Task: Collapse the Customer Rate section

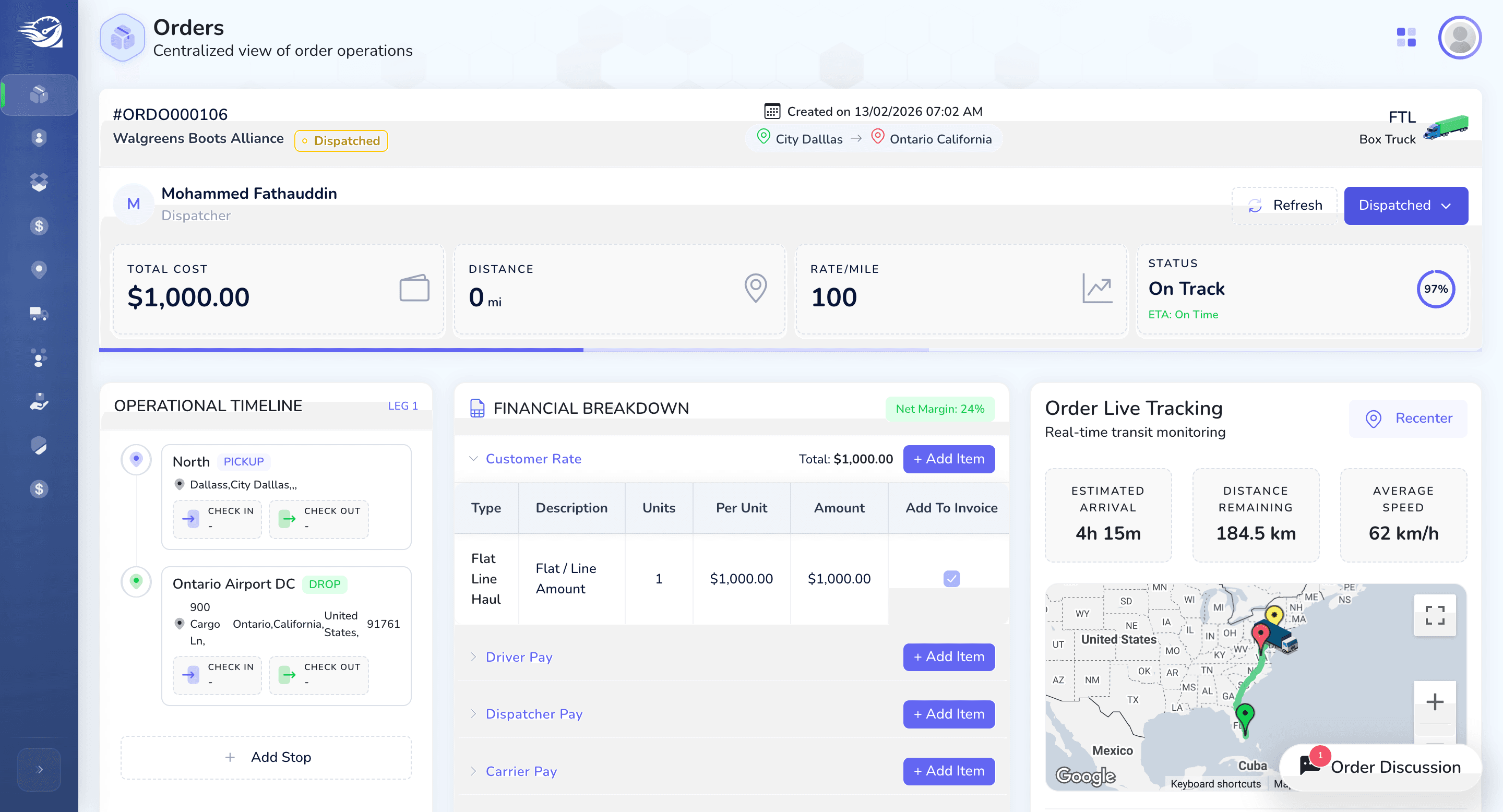Action: tap(473, 459)
